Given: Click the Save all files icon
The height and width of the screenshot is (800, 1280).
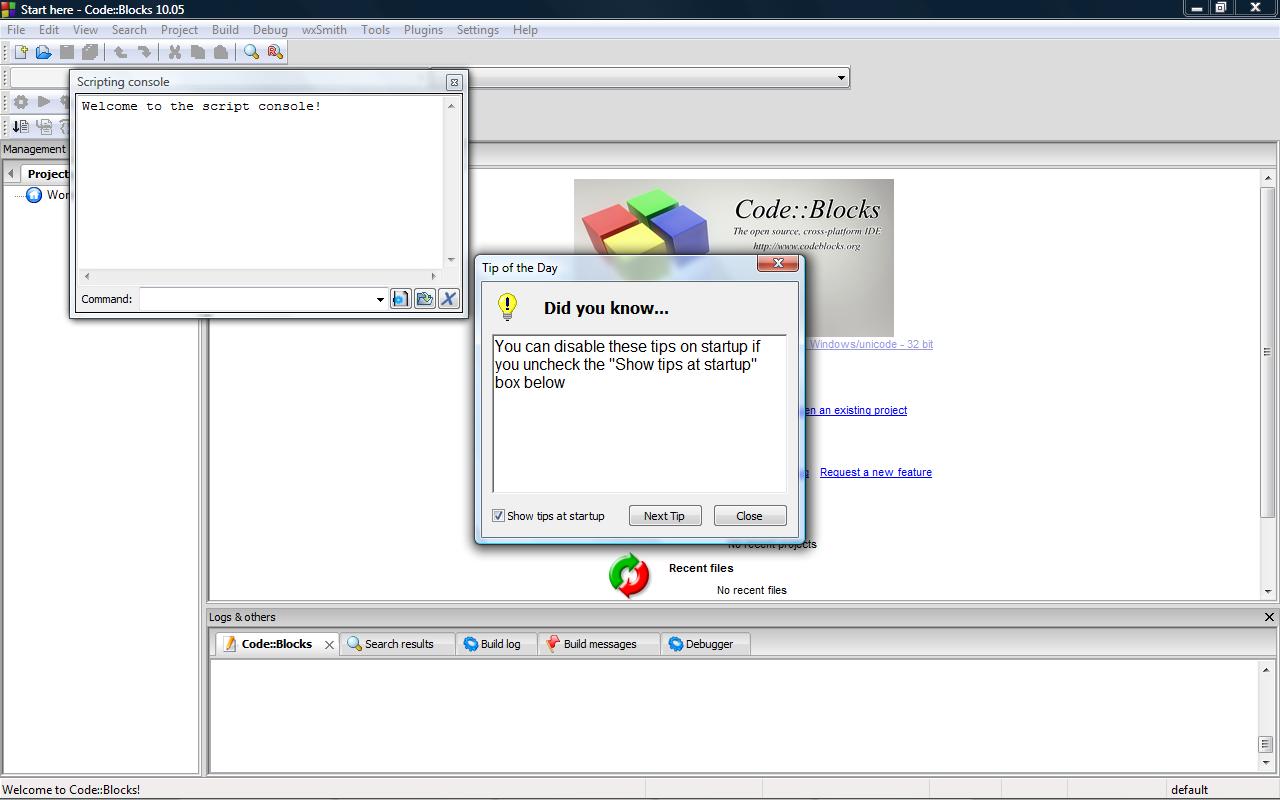Looking at the screenshot, I should (x=90, y=52).
